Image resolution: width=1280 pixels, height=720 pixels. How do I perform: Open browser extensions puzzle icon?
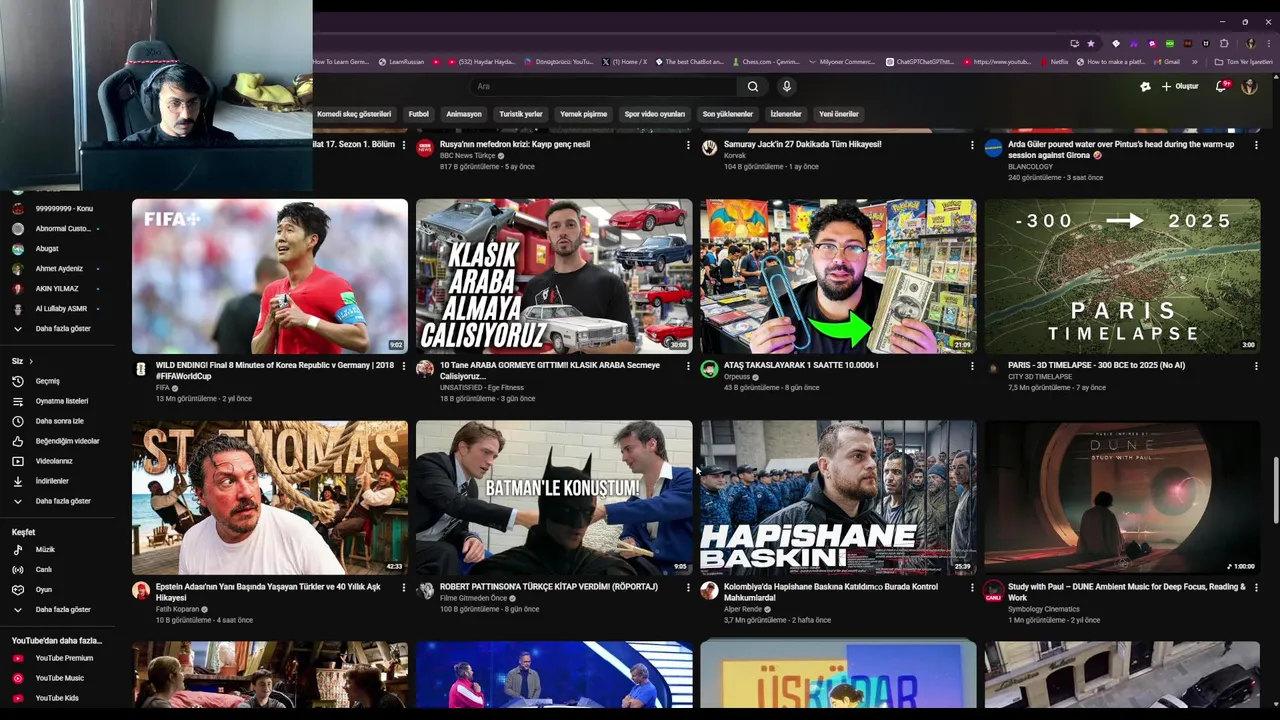(1224, 44)
